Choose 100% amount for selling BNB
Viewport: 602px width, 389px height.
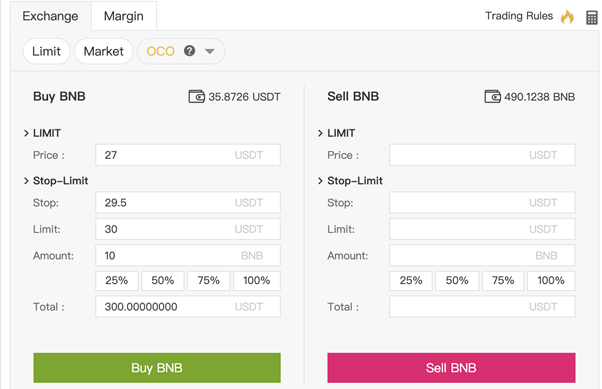pos(551,280)
